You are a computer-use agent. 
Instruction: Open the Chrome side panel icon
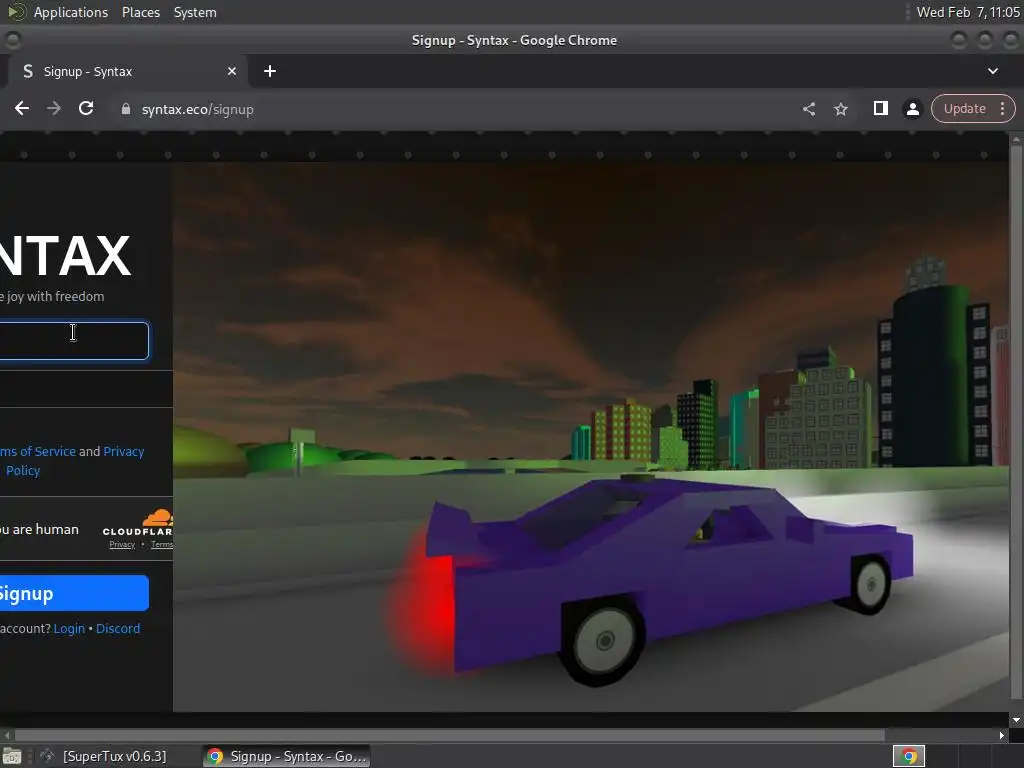pos(880,108)
